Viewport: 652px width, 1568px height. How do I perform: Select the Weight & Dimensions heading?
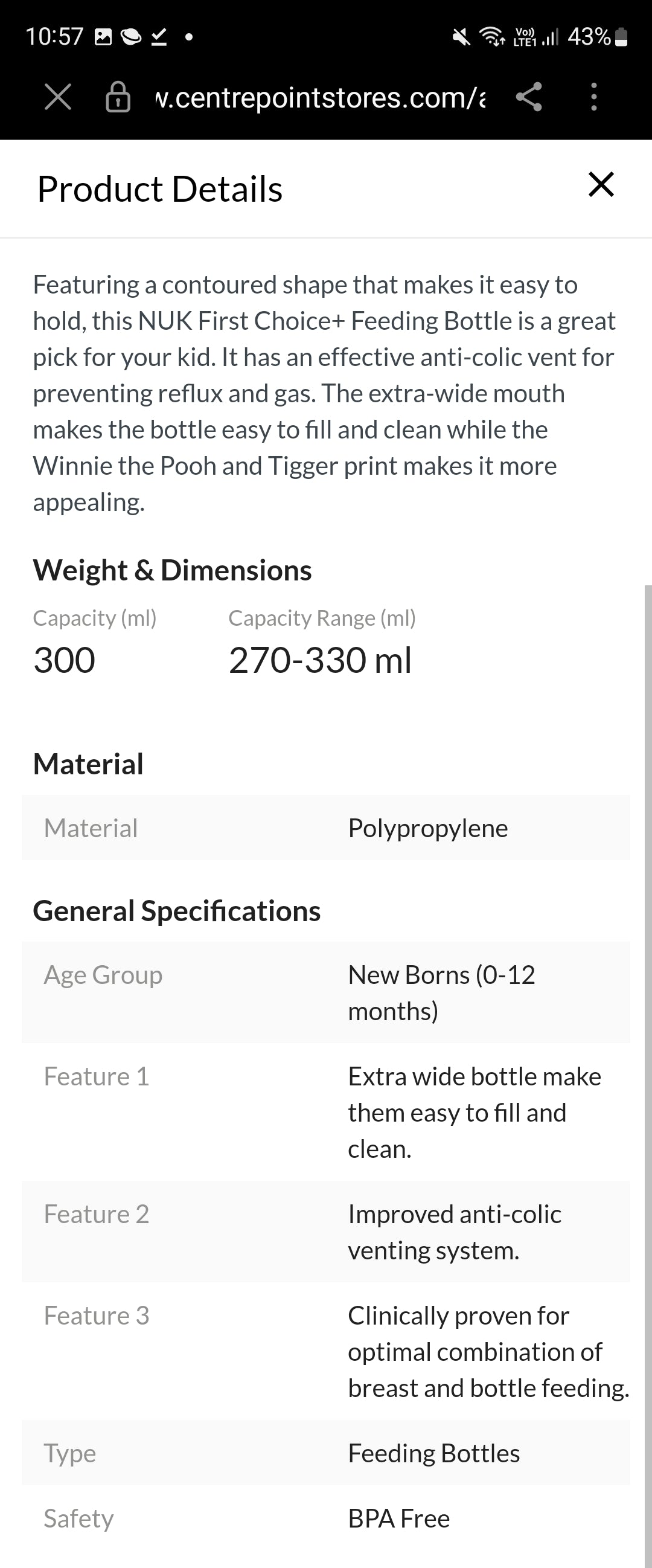(x=172, y=570)
